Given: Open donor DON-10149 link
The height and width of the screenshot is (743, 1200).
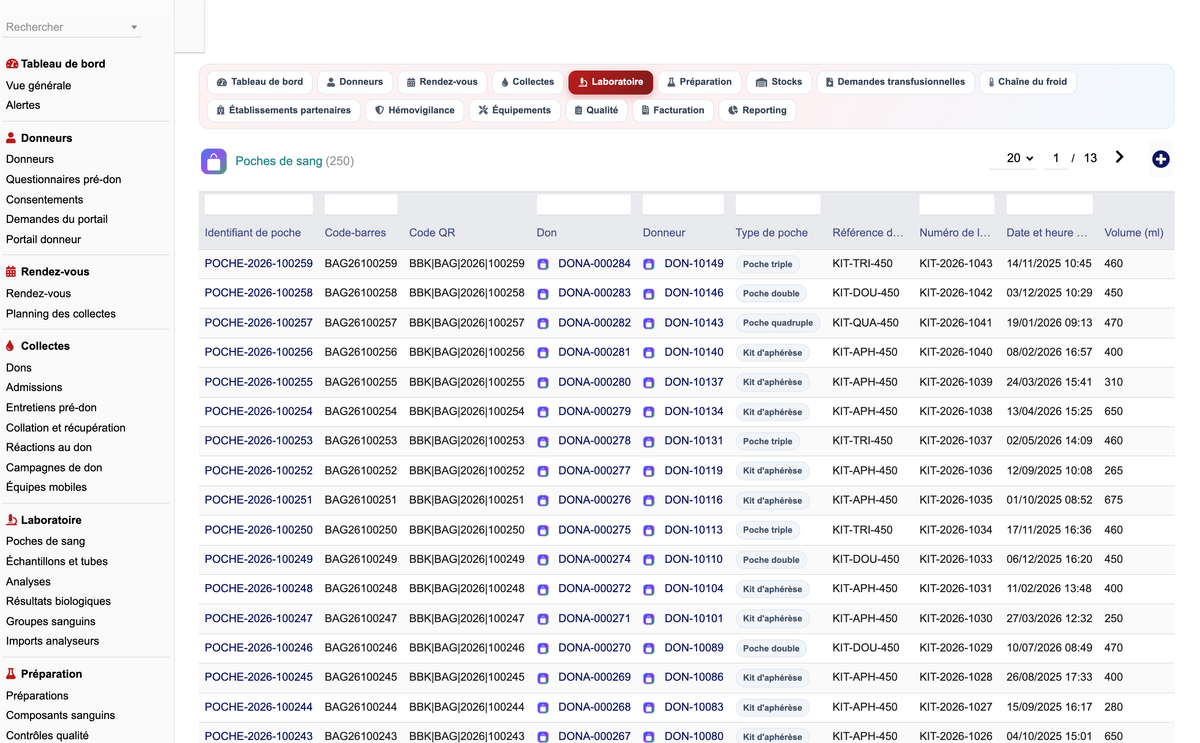Looking at the screenshot, I should (x=694, y=264).
